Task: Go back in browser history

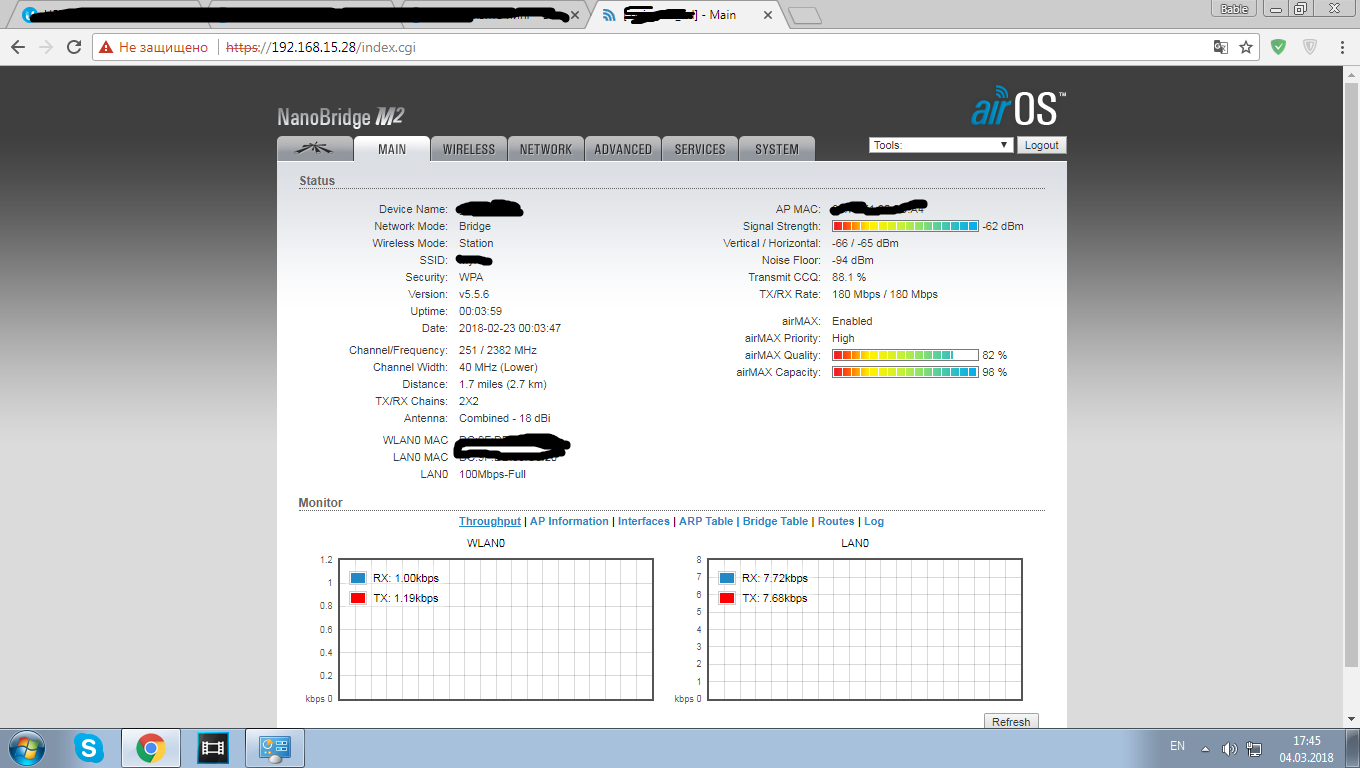Action: point(18,47)
